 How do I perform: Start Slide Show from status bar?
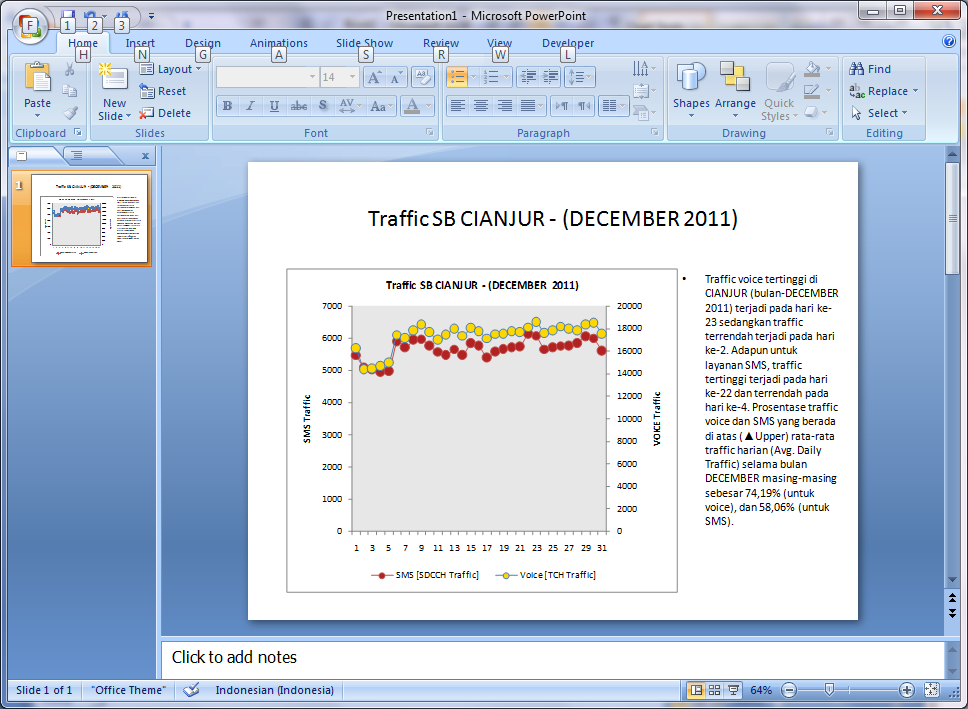(734, 690)
